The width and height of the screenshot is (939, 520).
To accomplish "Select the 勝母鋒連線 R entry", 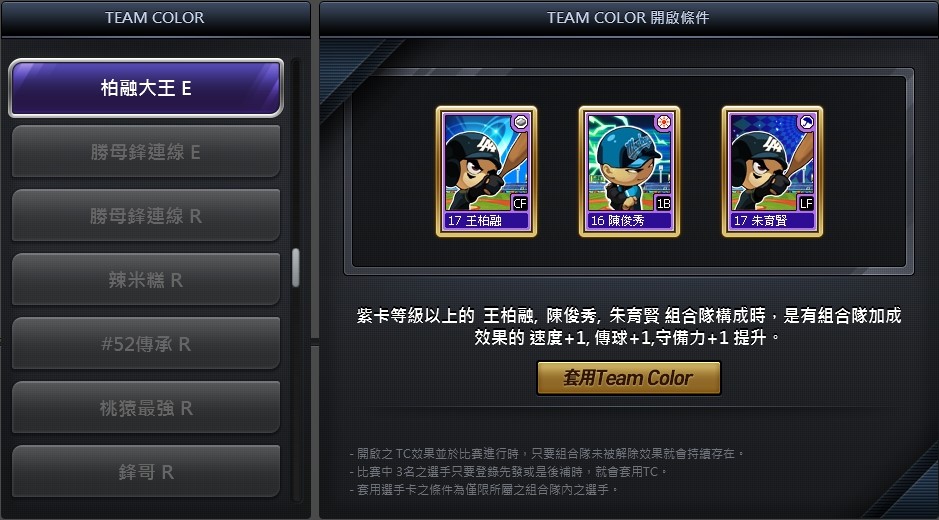I will (146, 215).
